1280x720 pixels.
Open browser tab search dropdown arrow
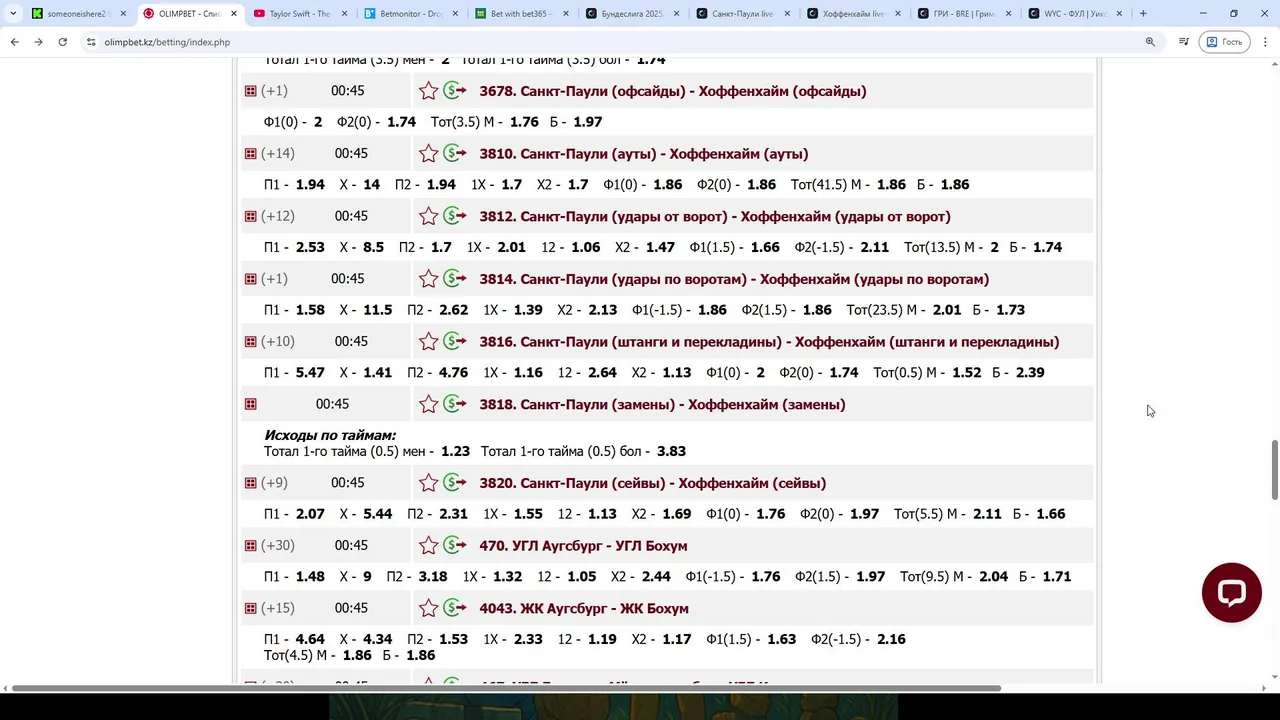13,14
